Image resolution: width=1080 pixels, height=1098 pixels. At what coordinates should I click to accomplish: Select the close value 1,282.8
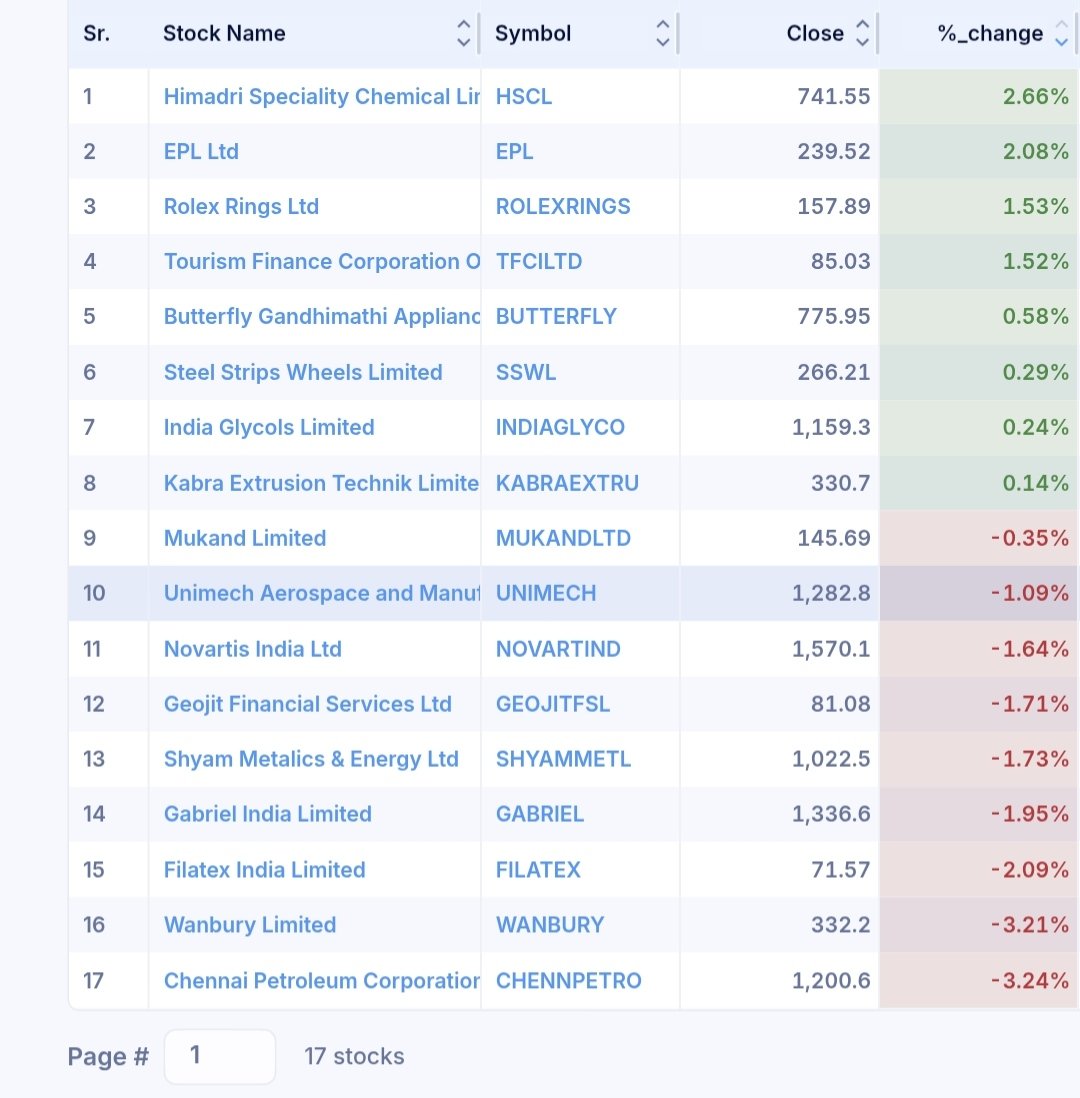coord(831,593)
